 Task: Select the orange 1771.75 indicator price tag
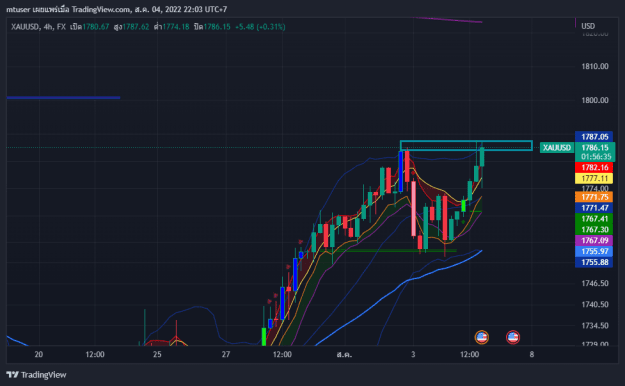594,197
